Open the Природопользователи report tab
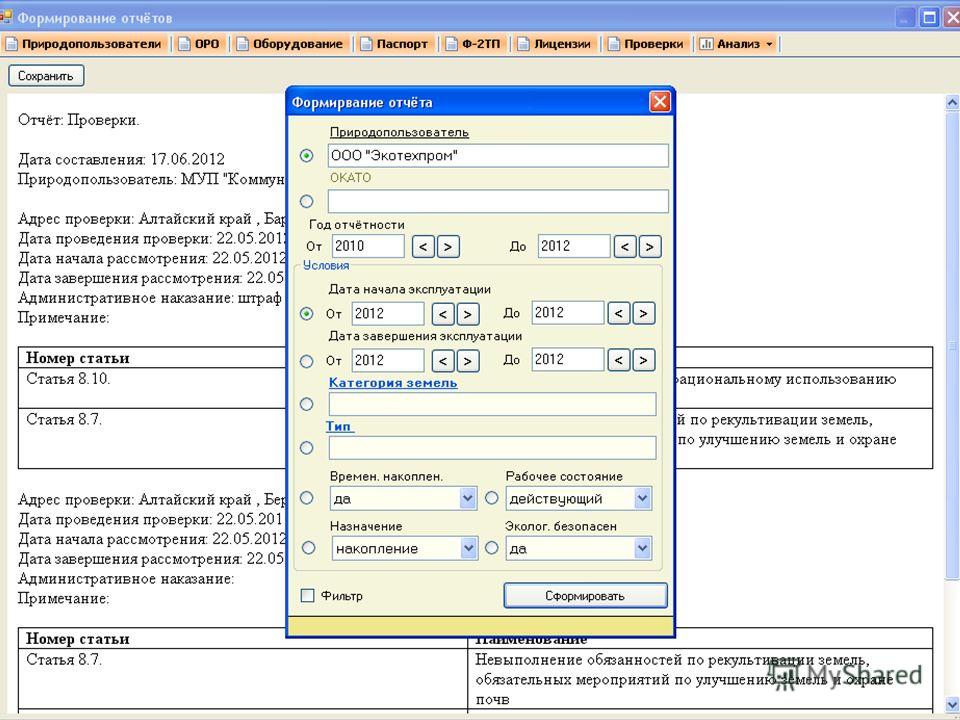Screen dimensions: 960x720 [x=84, y=44]
